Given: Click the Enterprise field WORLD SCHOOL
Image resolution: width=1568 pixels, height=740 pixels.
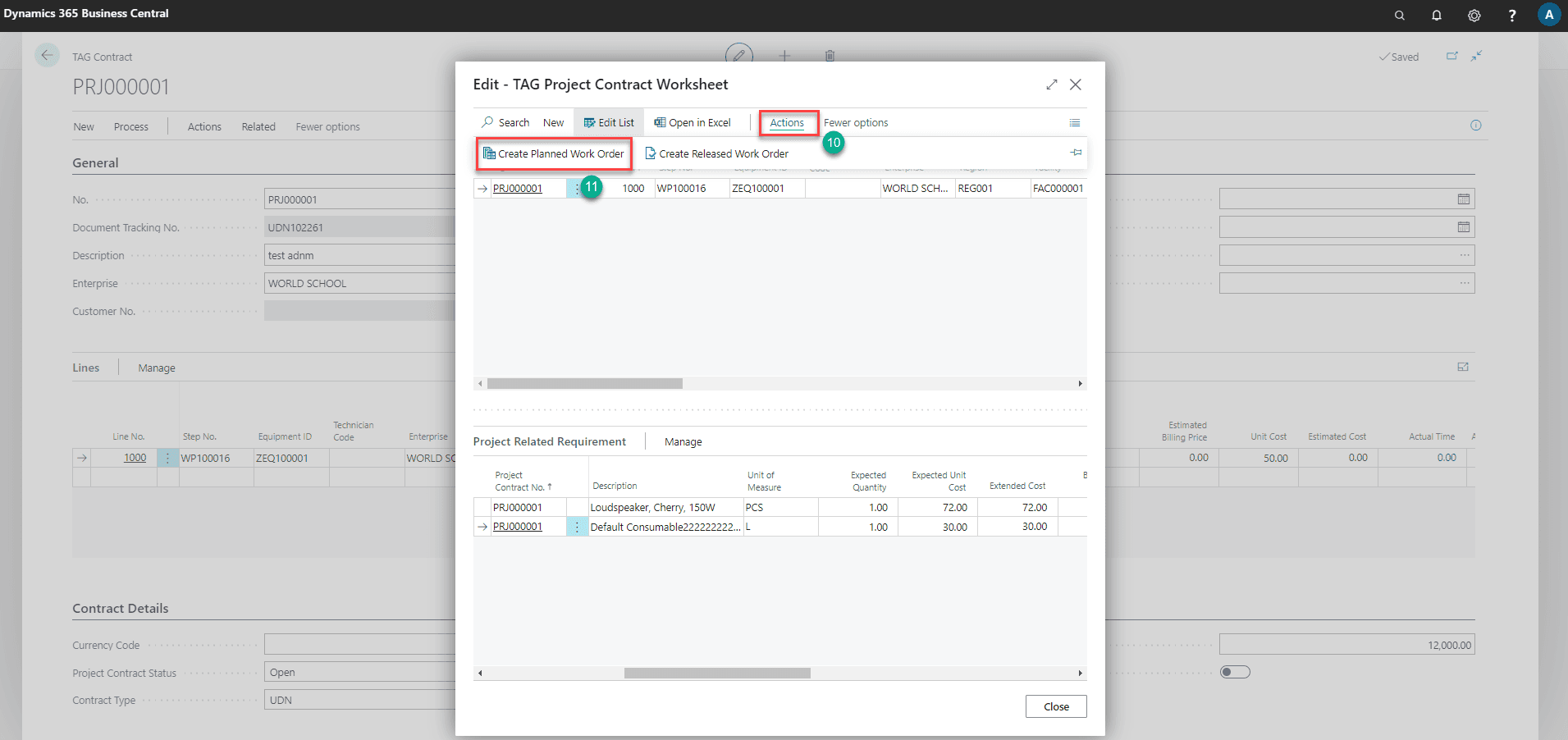Looking at the screenshot, I should coord(359,283).
